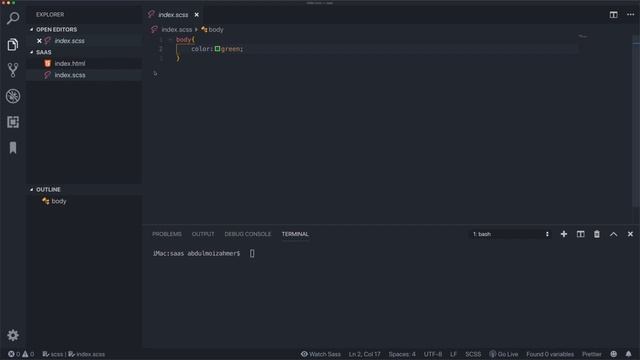Open the Debug view icon
Viewport: 640px width, 360px height.
pos(13,96)
